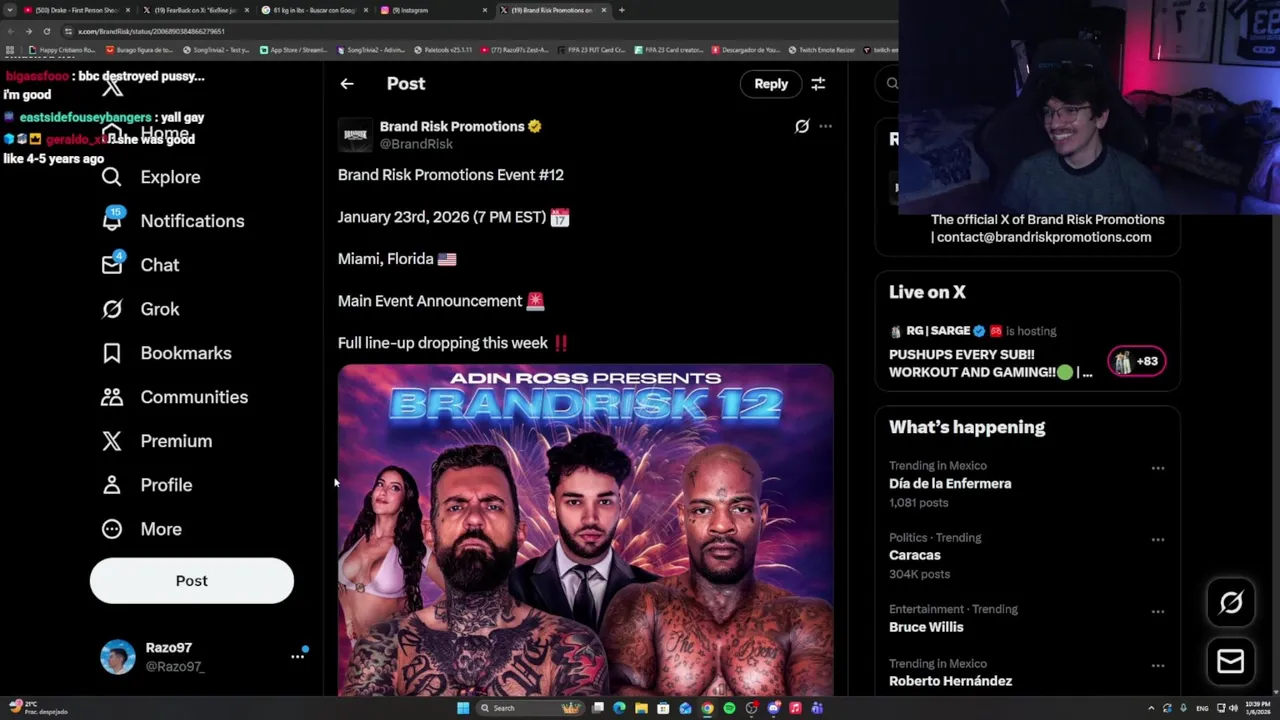Open Spotify from the taskbar

point(729,708)
